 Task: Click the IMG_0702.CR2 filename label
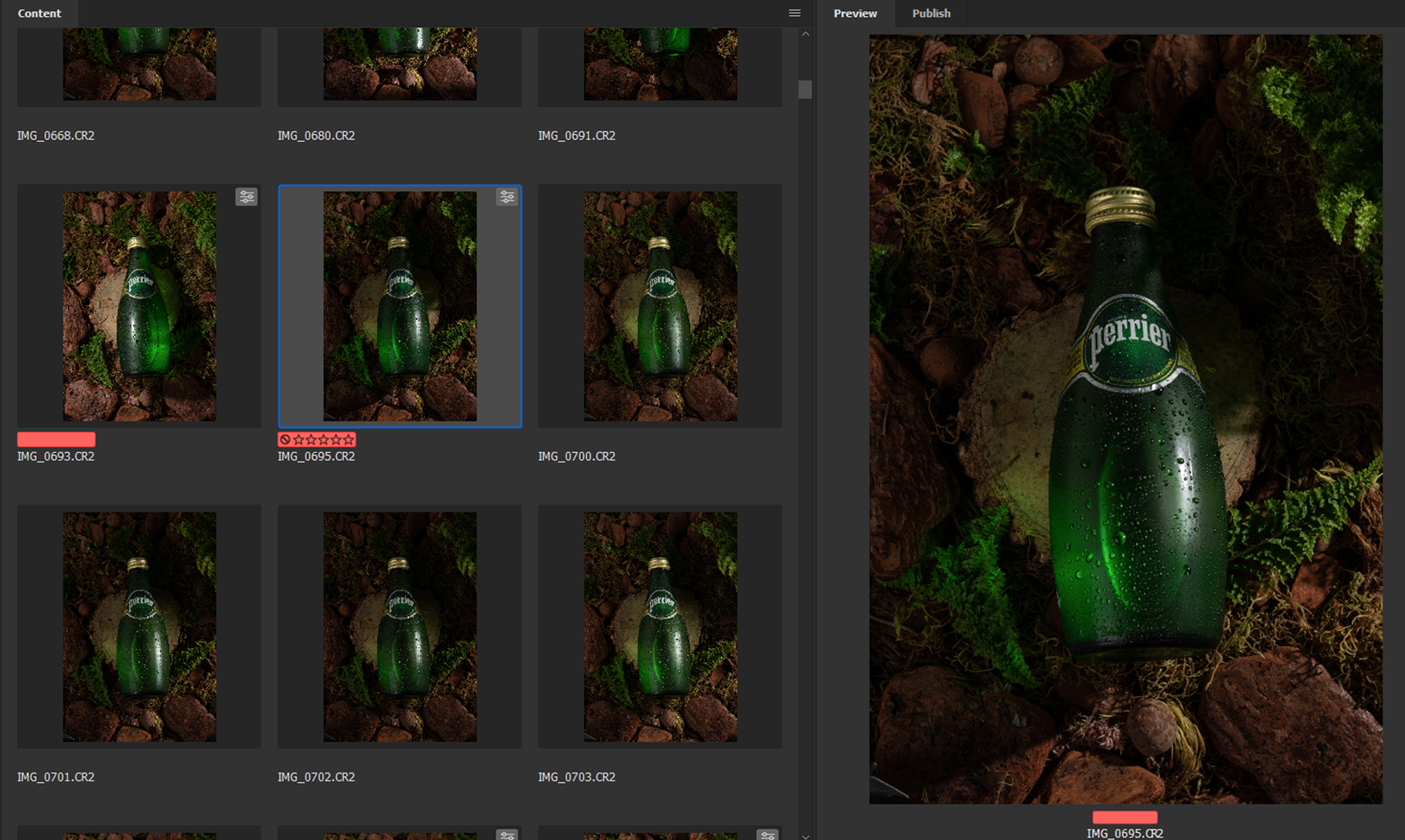pyautogui.click(x=316, y=777)
